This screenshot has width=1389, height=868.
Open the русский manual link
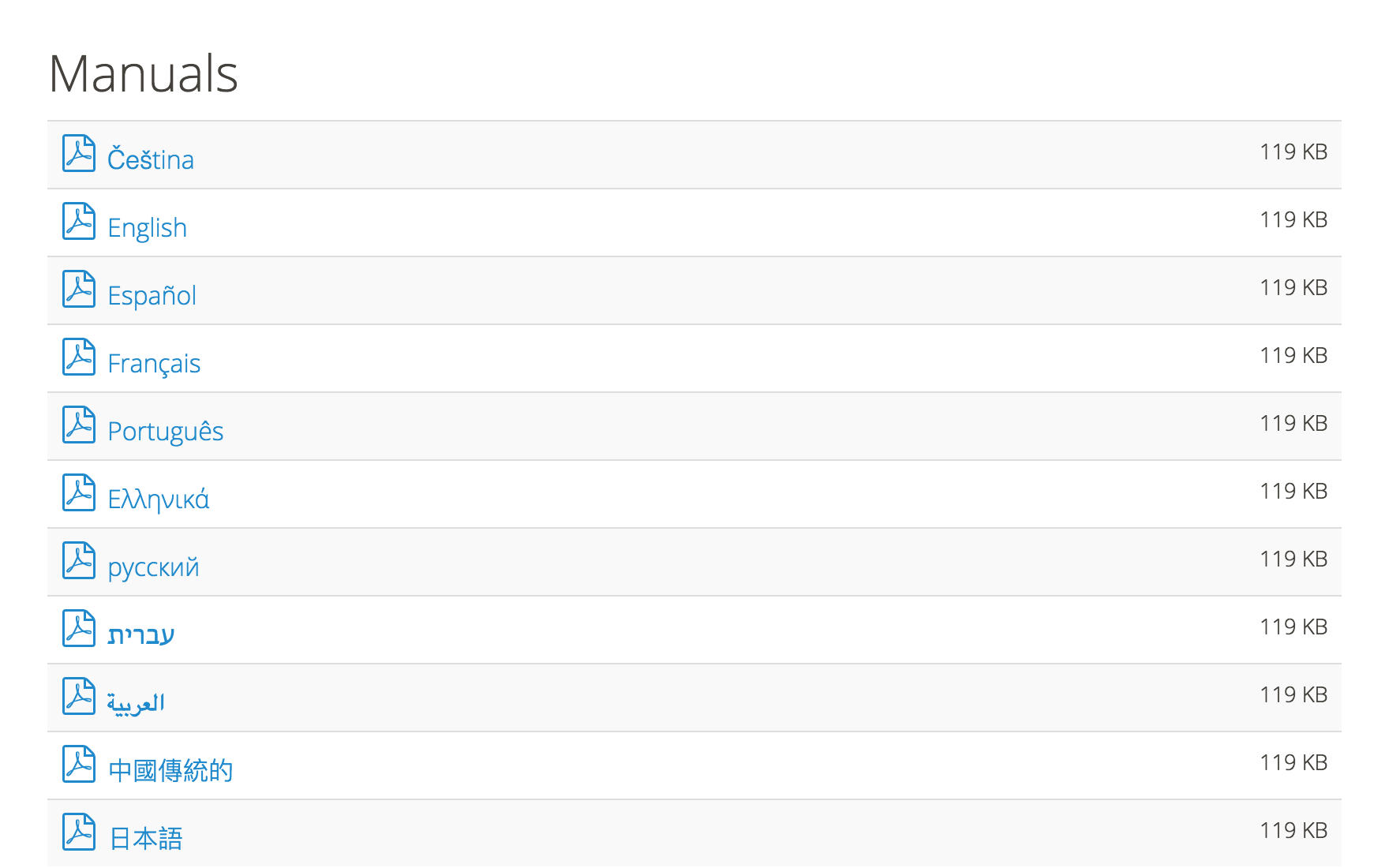tap(153, 567)
